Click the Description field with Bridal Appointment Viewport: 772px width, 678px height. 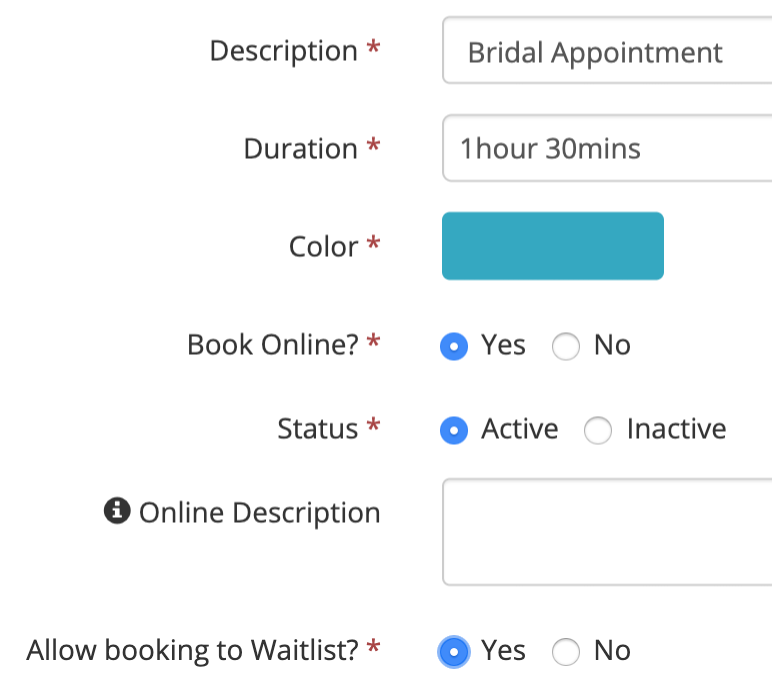pos(607,50)
